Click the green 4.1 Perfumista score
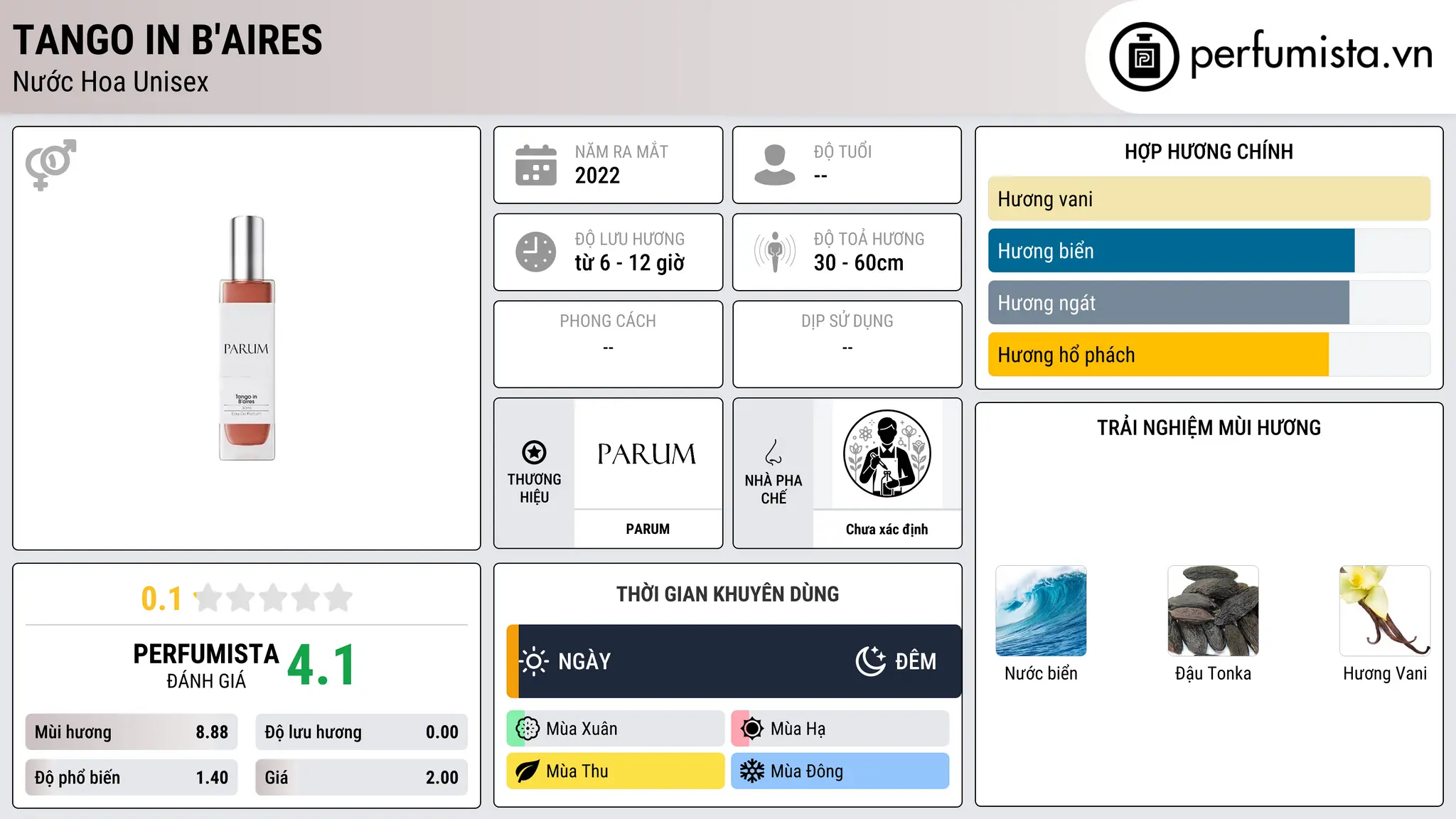Image resolution: width=1456 pixels, height=819 pixels. [x=321, y=665]
